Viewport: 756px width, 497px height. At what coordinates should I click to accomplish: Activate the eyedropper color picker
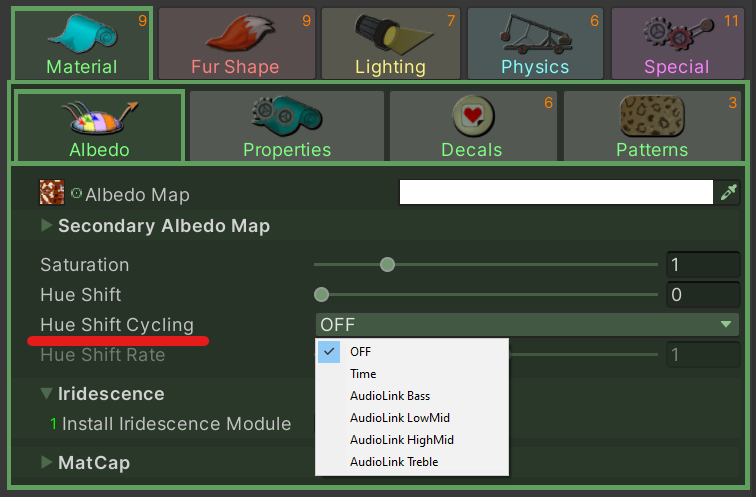click(x=728, y=192)
